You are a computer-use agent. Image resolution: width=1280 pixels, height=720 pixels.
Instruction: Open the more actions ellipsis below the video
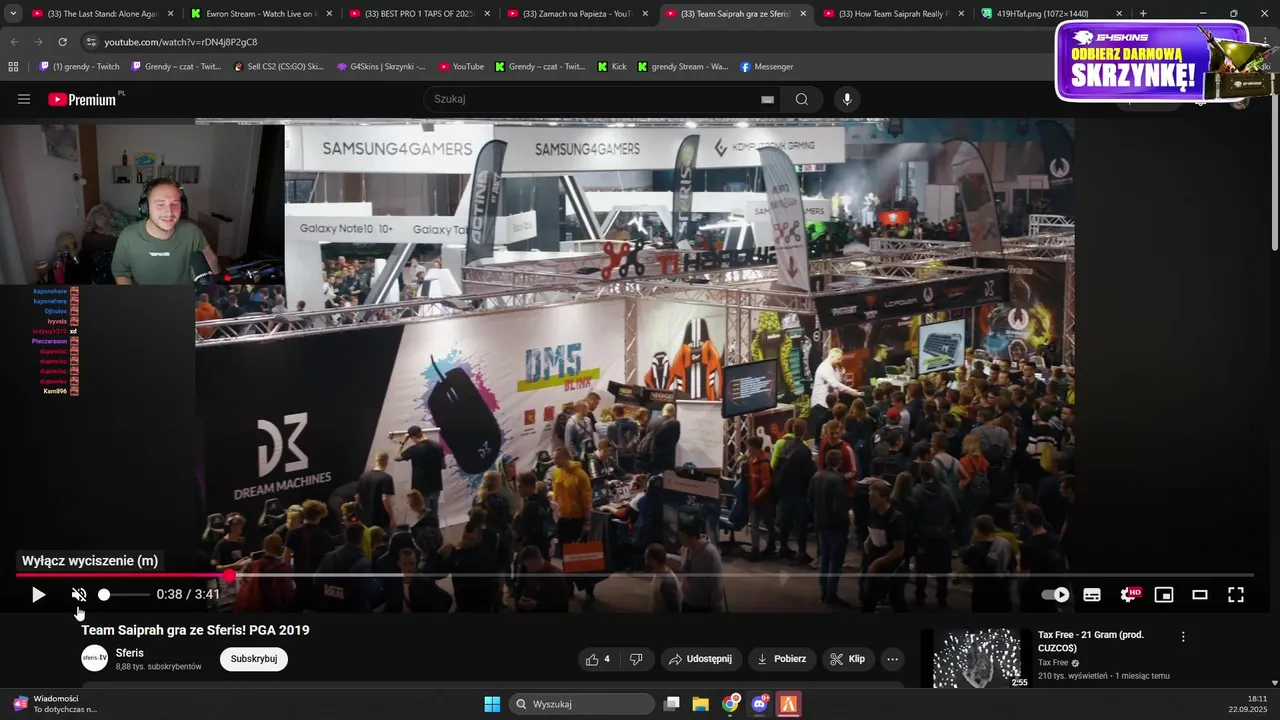(893, 659)
